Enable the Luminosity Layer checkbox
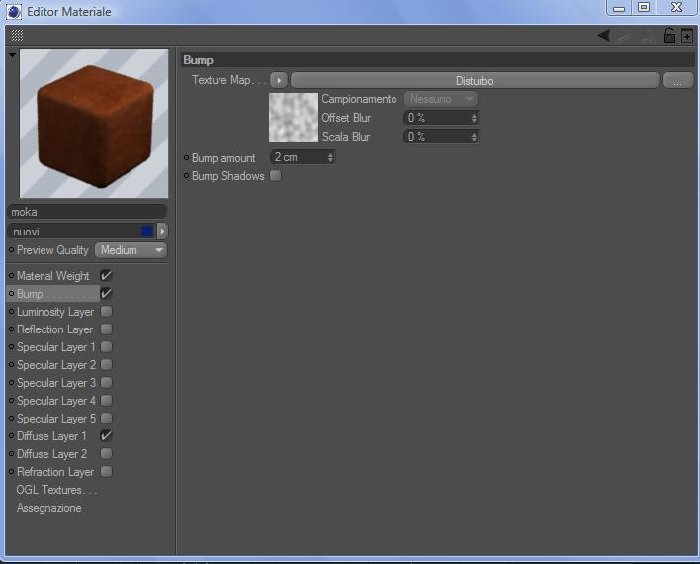700x564 pixels. (106, 311)
